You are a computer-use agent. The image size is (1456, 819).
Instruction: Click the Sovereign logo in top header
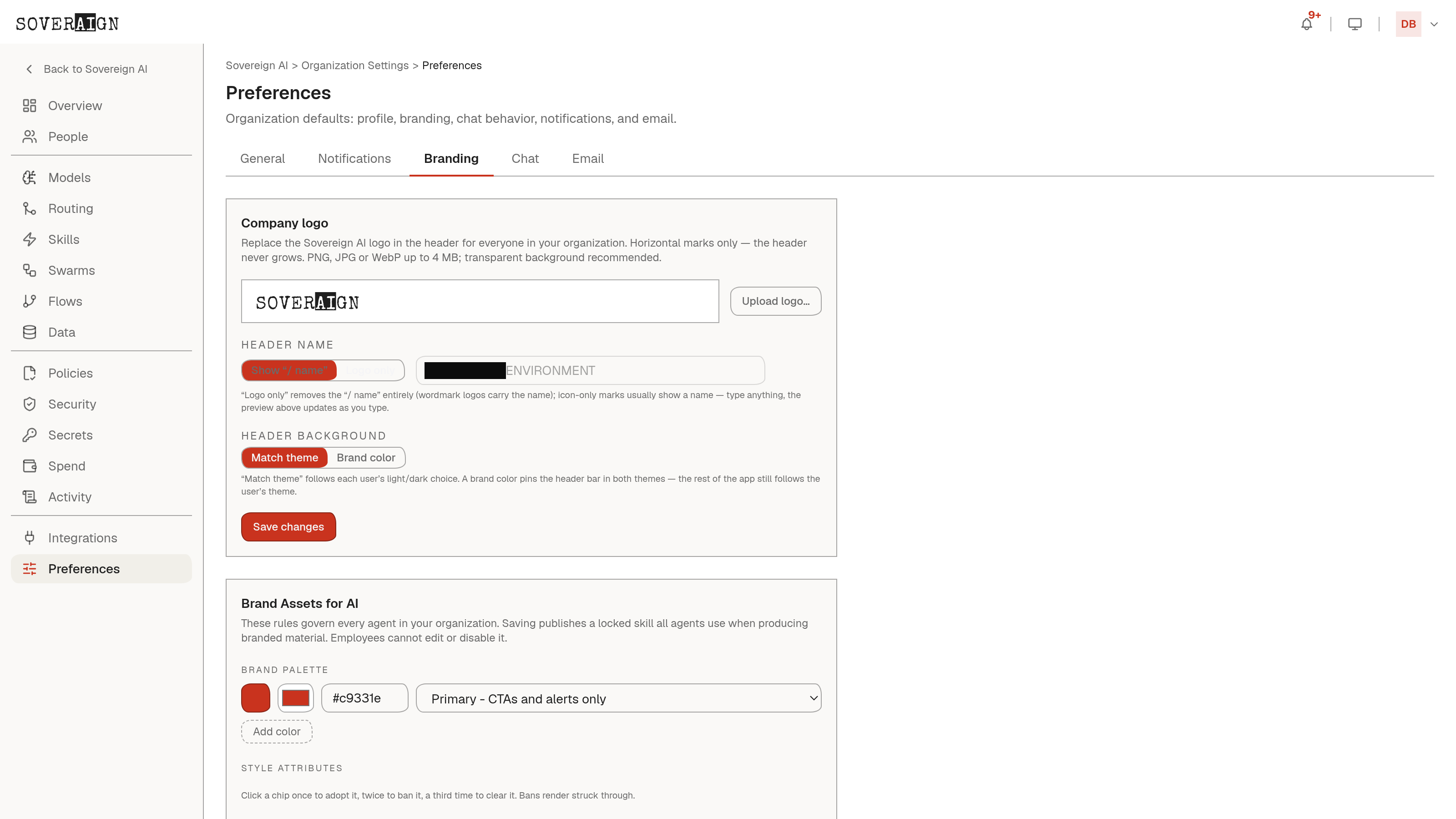point(67,23)
